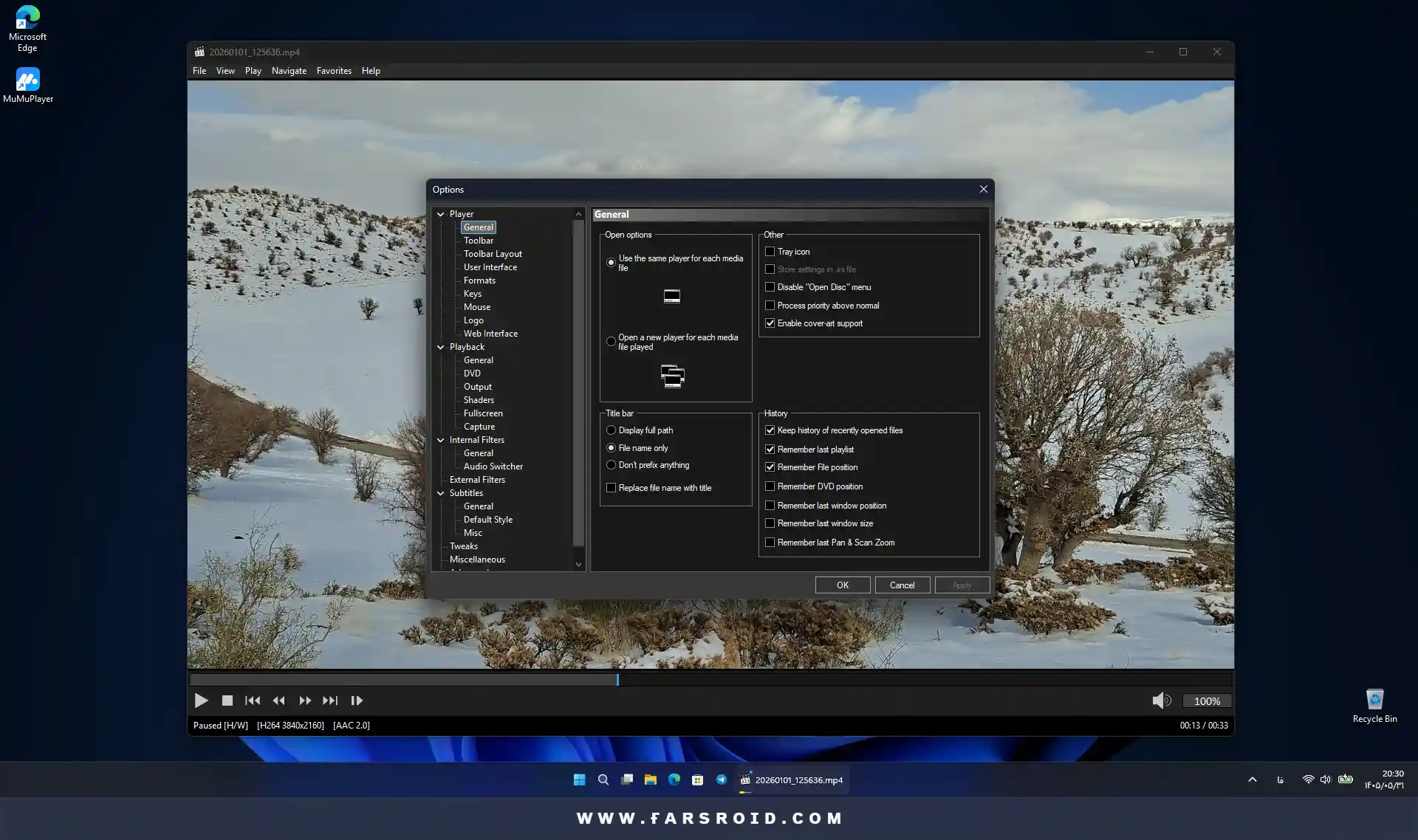Image resolution: width=1418 pixels, height=840 pixels.
Task: Open File Explorer from taskbar
Action: tap(651, 779)
